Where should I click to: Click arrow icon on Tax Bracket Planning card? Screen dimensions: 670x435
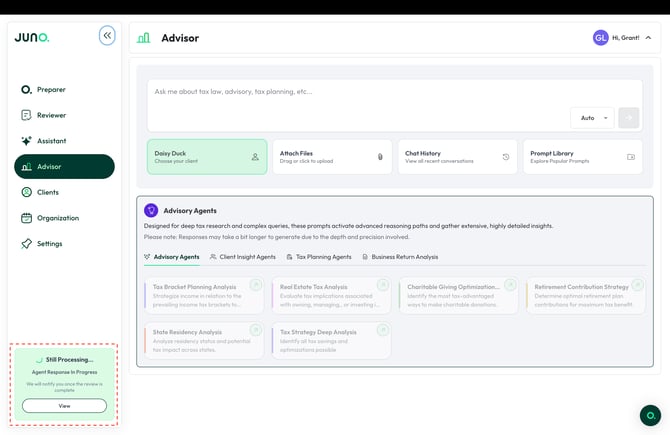(x=256, y=285)
